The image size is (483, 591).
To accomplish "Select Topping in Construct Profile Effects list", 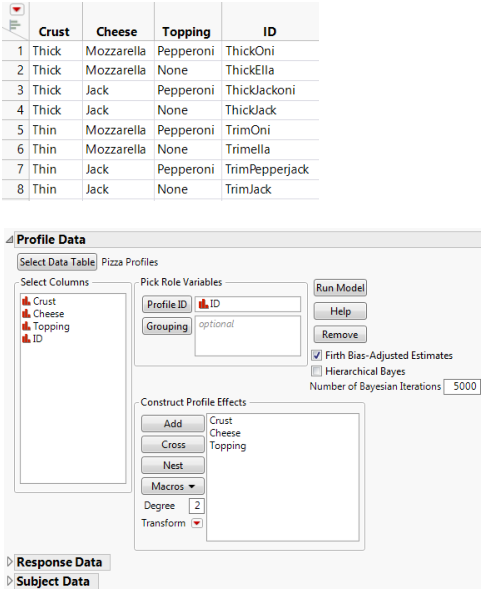I will tap(228, 446).
